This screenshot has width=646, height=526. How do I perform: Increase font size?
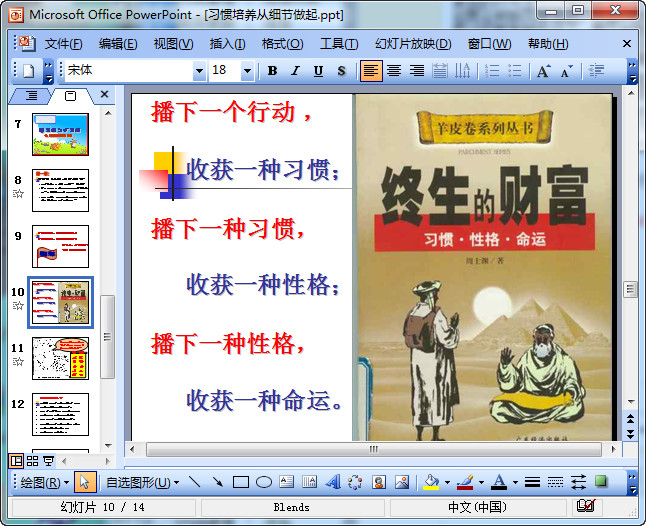pos(543,71)
